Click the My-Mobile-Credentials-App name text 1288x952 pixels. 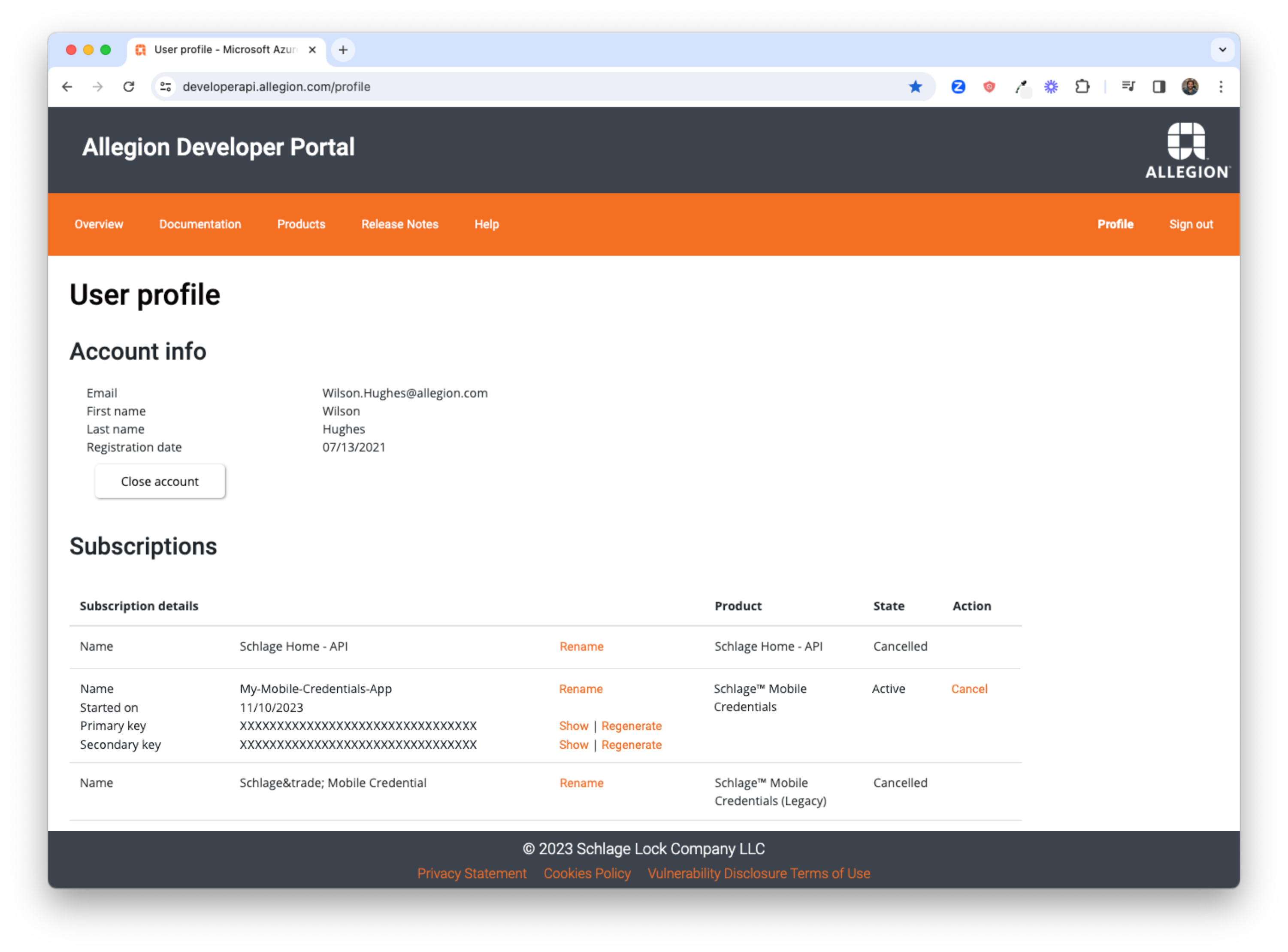[x=316, y=689]
